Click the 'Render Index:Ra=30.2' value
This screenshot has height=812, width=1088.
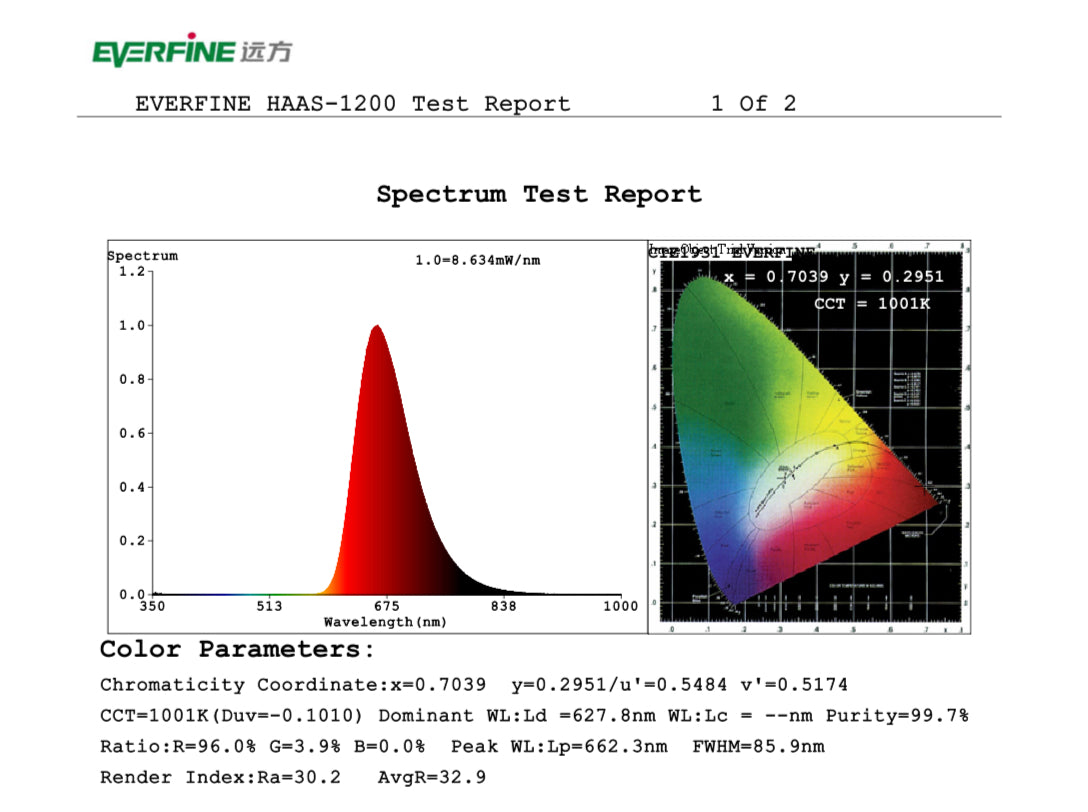220,777
